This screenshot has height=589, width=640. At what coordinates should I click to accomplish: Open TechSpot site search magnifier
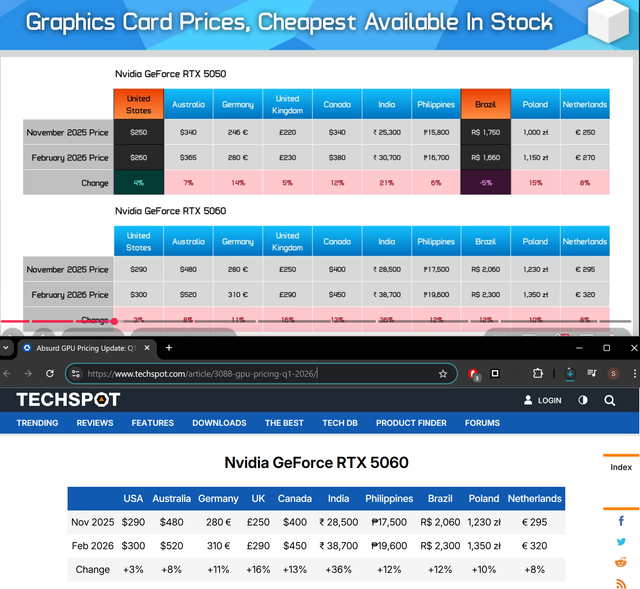tap(609, 400)
